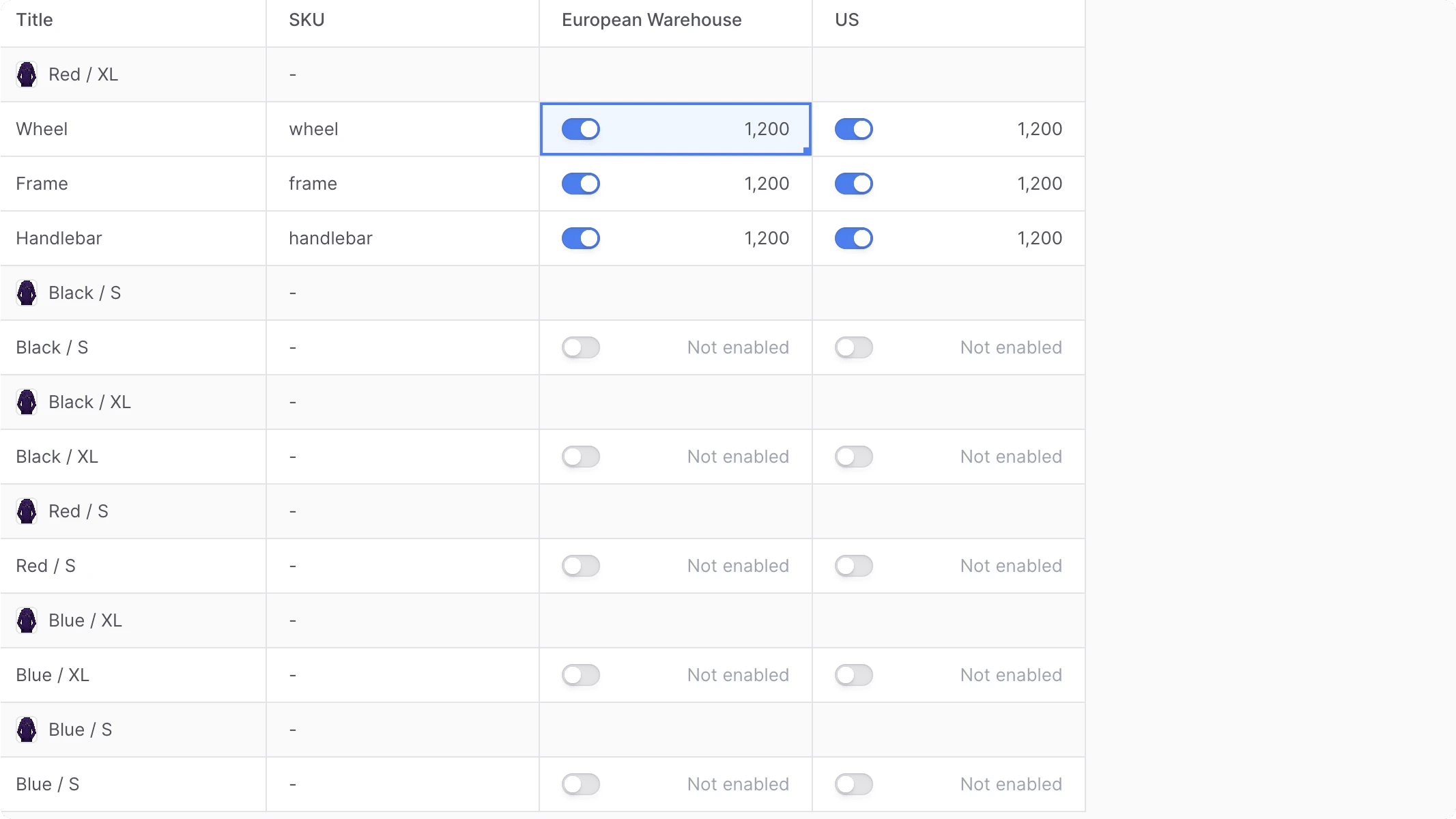Select Wheel's European Warehouse quantity field

click(x=737, y=129)
